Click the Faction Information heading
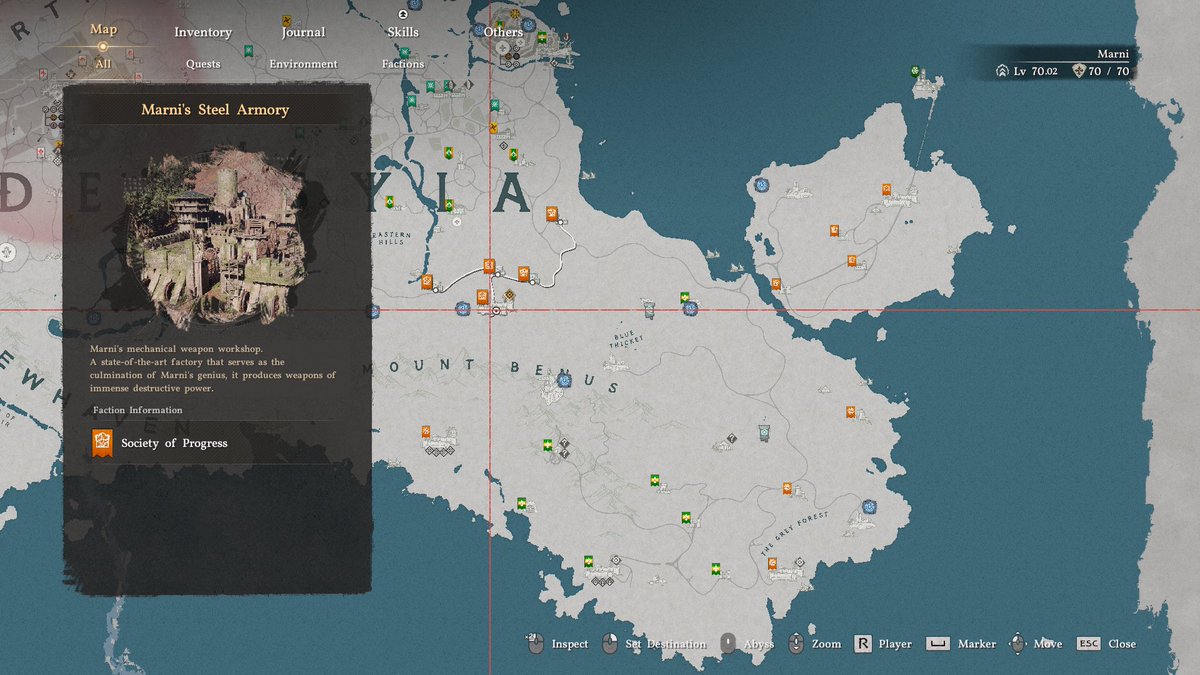This screenshot has width=1200, height=675. (138, 410)
